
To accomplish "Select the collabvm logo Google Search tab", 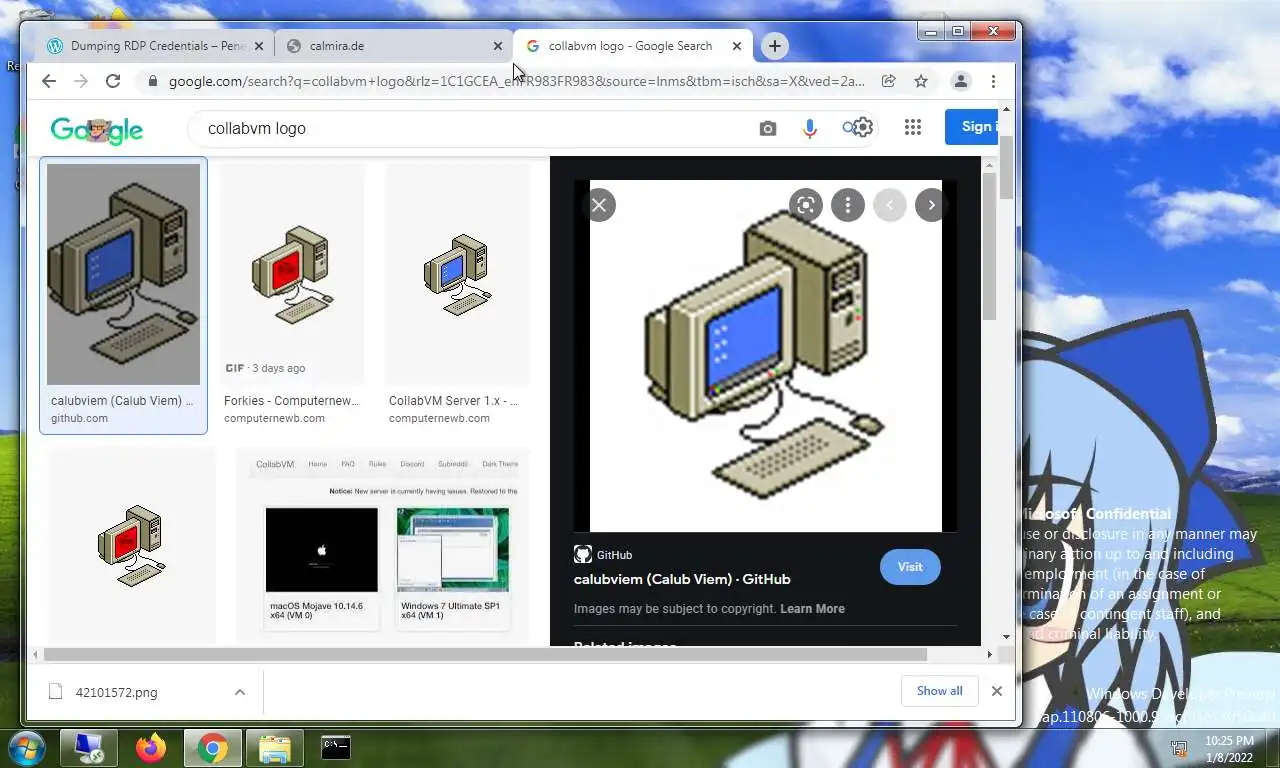I will point(633,46).
